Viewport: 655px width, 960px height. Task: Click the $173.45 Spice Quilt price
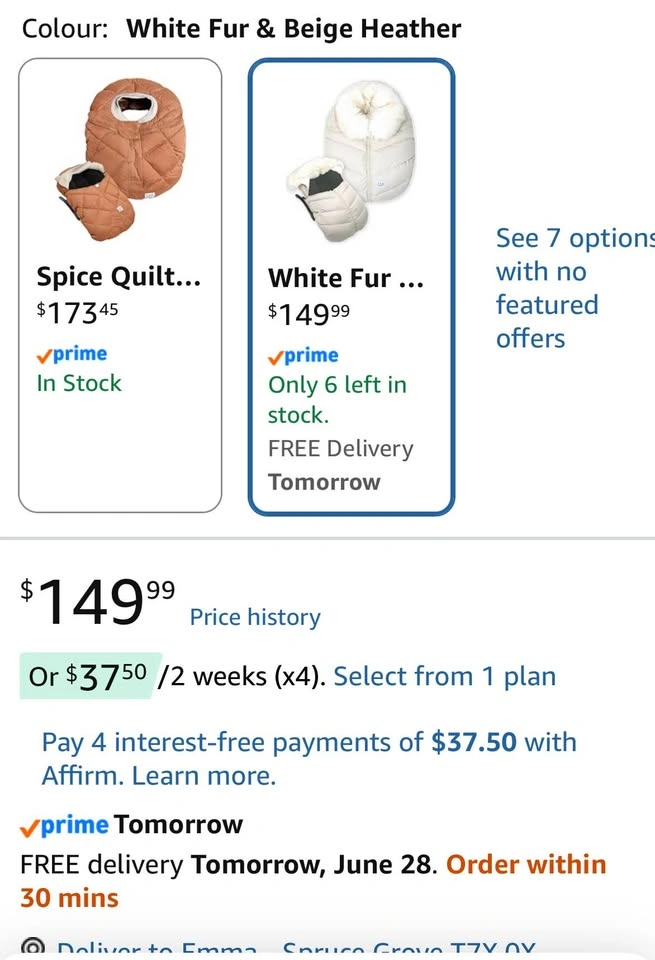click(77, 313)
